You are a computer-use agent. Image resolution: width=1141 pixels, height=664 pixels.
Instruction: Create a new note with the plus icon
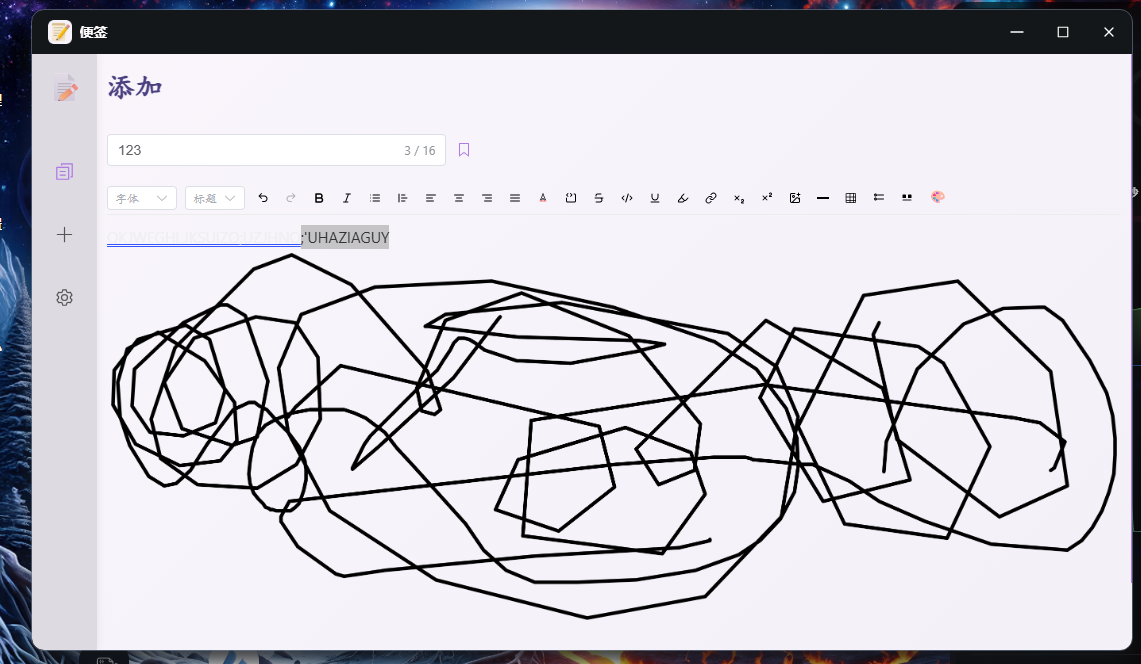coord(64,234)
